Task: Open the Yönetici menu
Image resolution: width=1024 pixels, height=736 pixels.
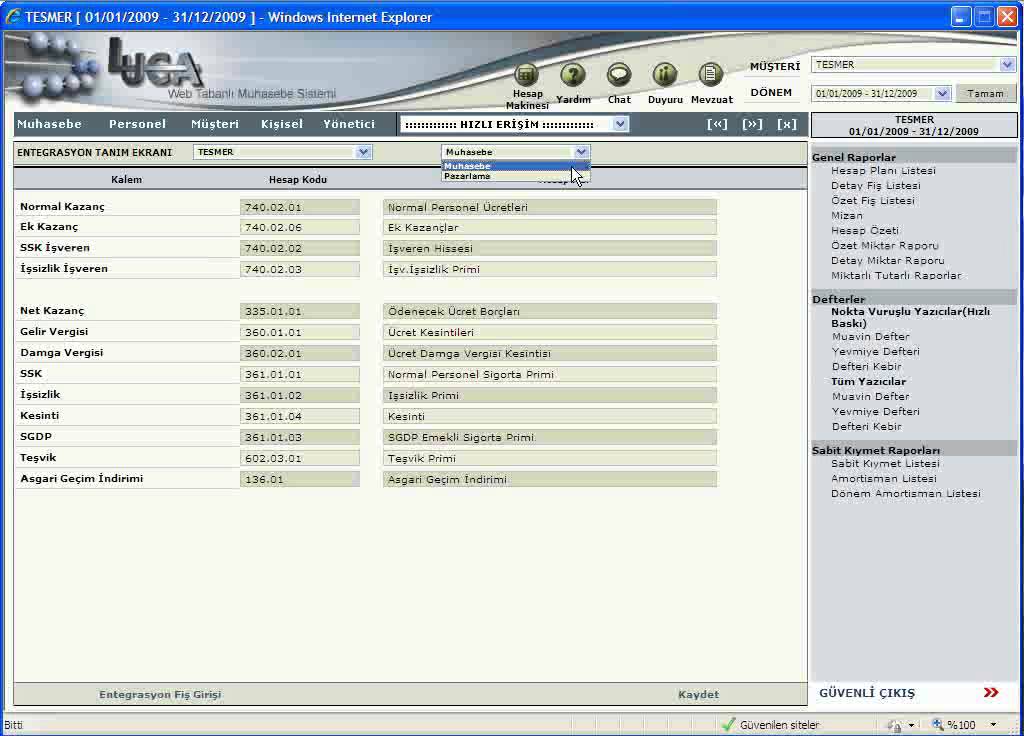Action: point(349,124)
